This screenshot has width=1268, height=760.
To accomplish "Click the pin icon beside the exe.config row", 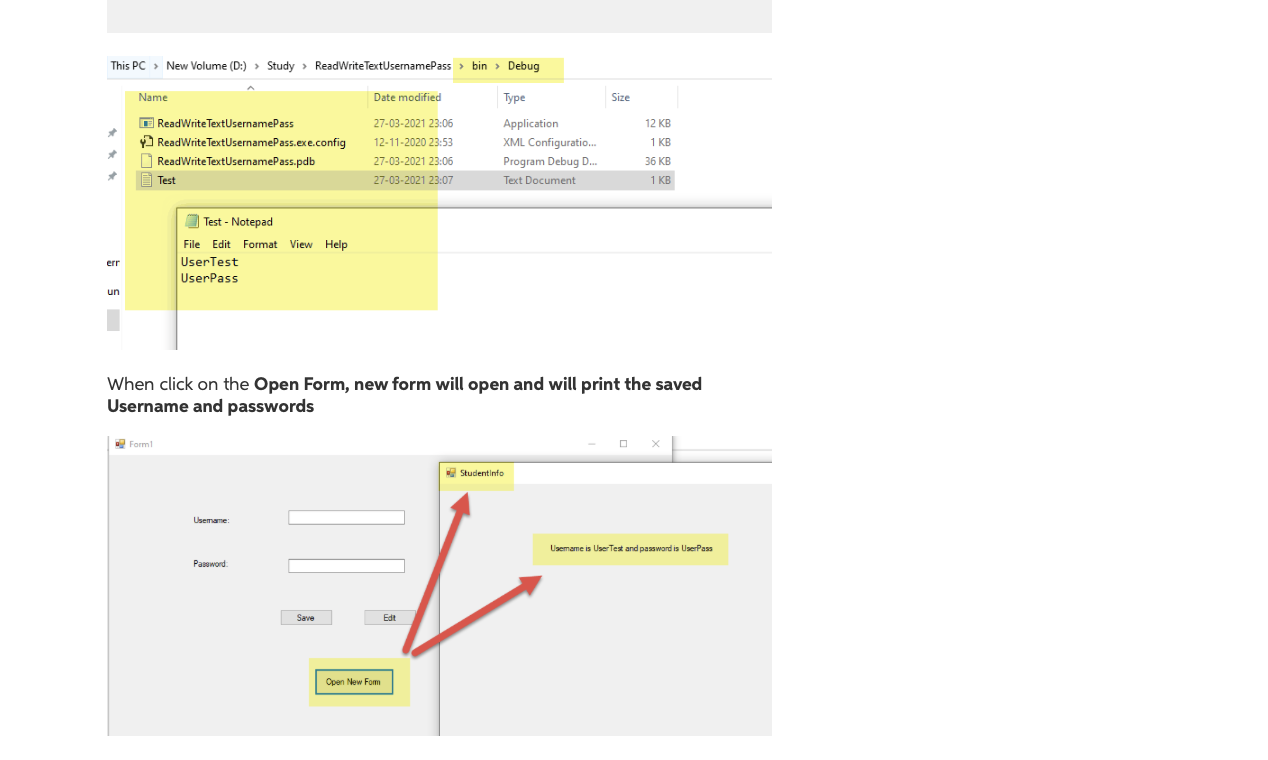I will [x=112, y=155].
